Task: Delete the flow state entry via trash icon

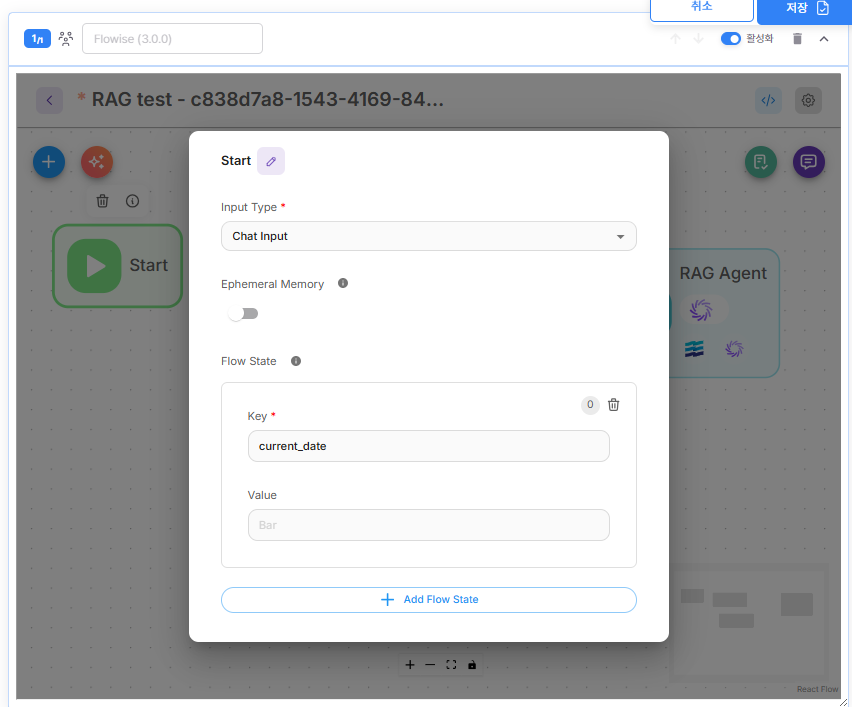Action: pos(614,405)
